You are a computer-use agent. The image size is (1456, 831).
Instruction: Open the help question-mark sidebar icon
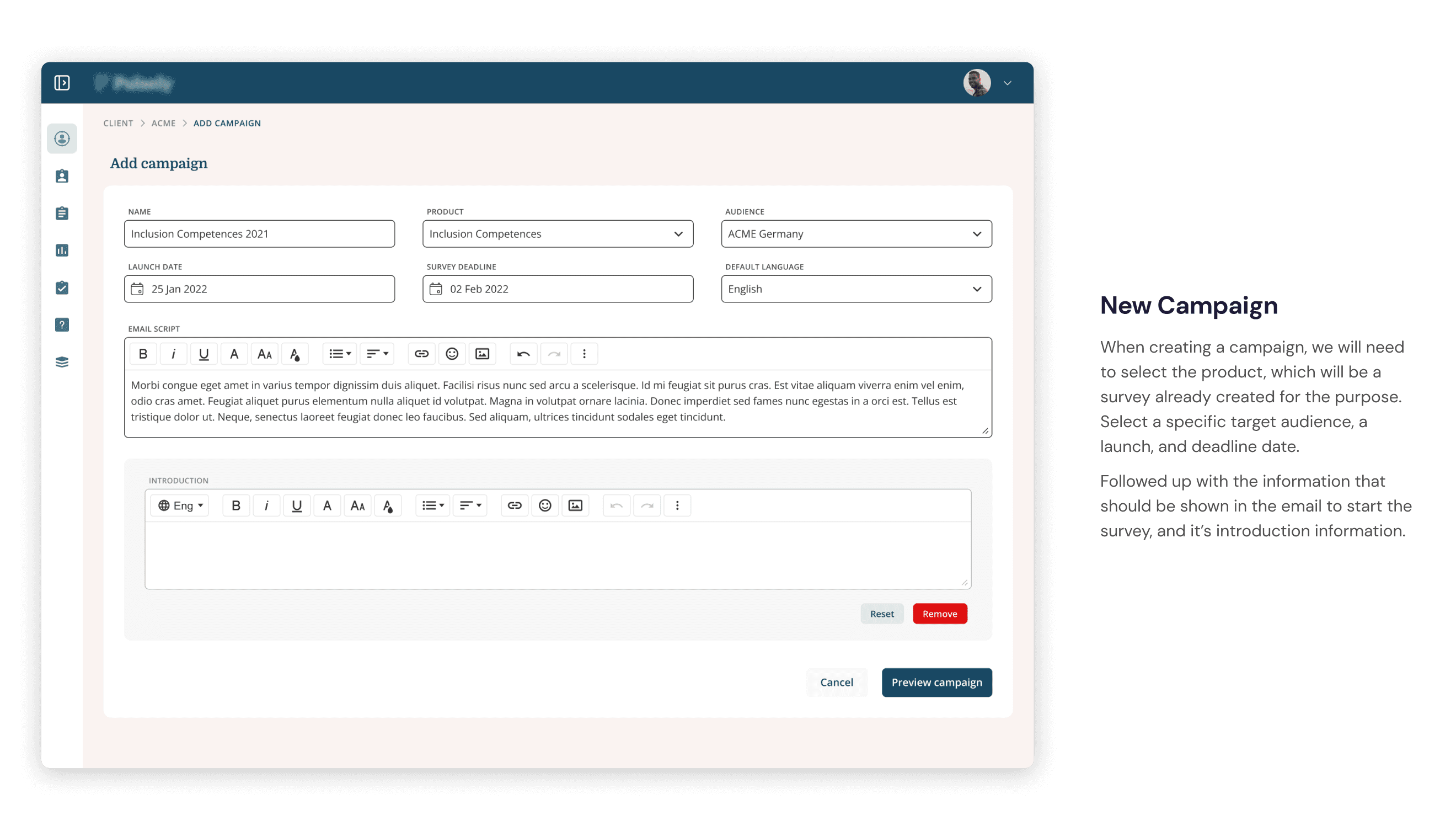click(x=62, y=325)
